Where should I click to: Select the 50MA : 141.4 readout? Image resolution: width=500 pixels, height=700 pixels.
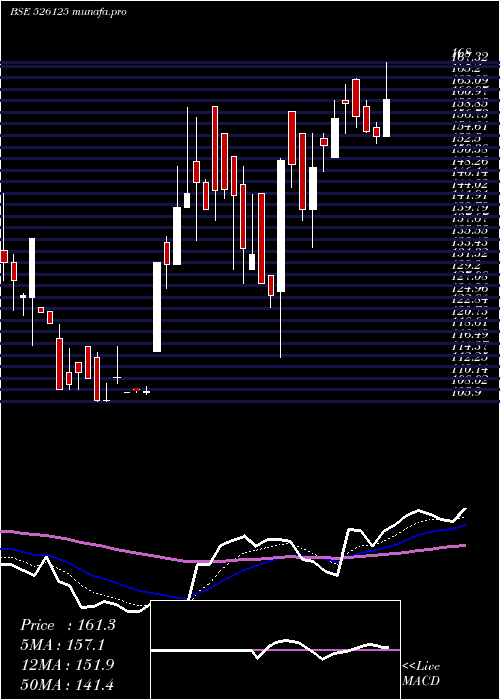[67, 684]
